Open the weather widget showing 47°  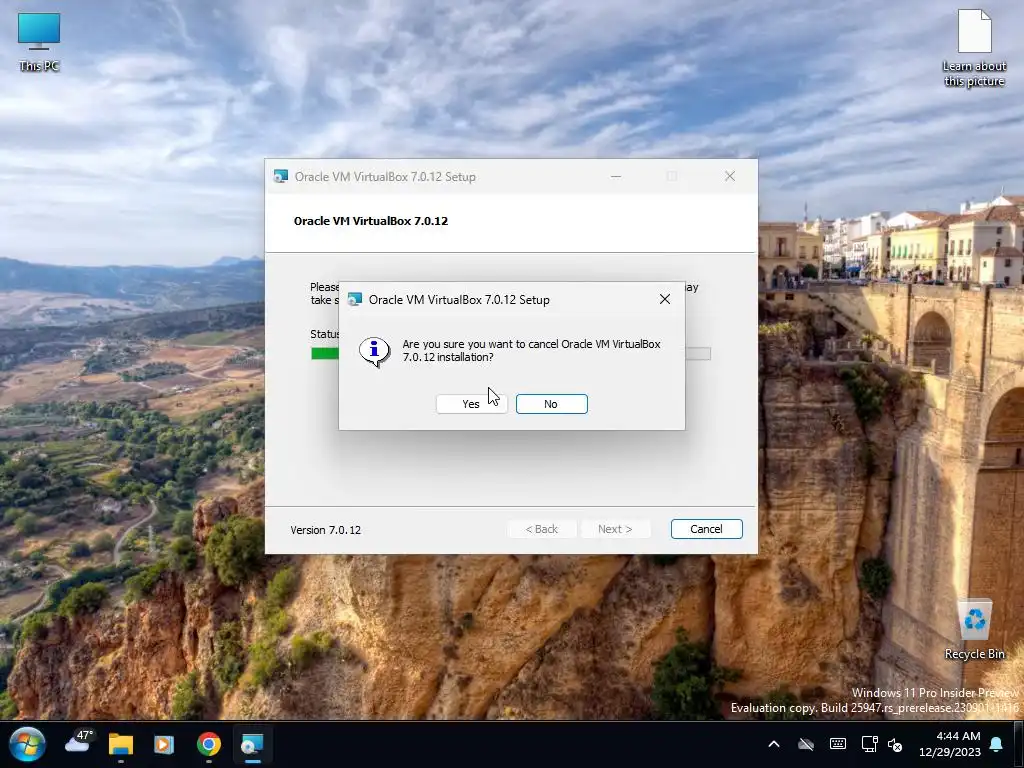[x=79, y=743]
